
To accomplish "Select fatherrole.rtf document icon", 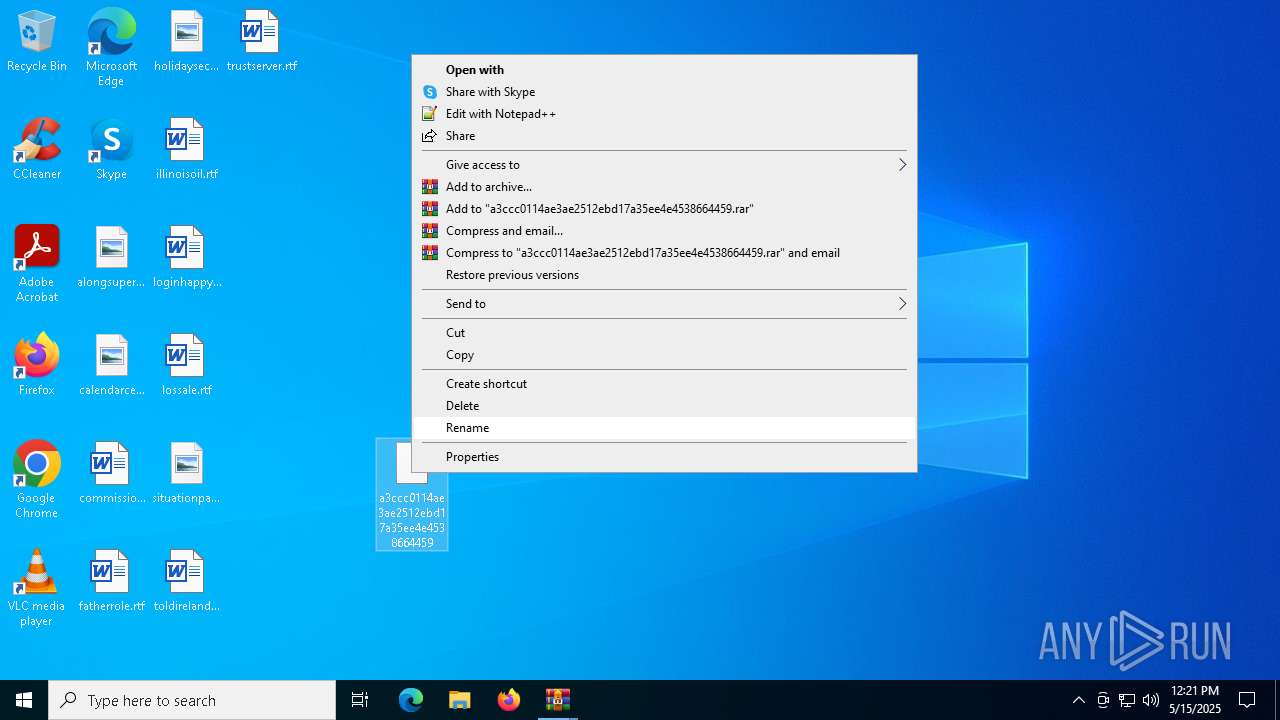I will pos(111,582).
